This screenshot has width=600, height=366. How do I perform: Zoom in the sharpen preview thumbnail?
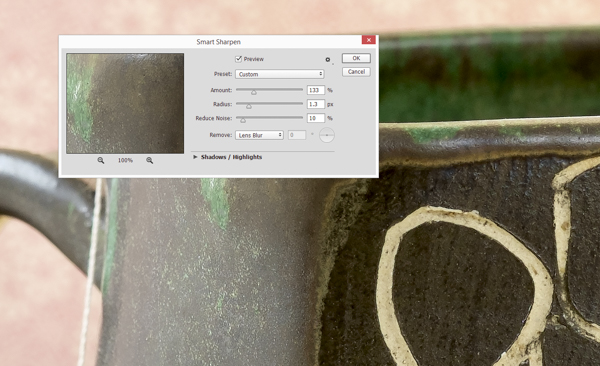click(150, 160)
